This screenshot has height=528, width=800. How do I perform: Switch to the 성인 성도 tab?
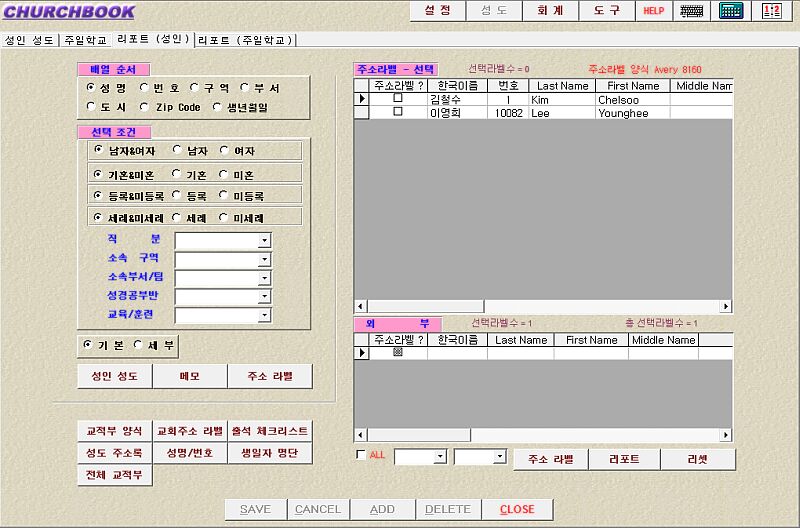coord(30,40)
